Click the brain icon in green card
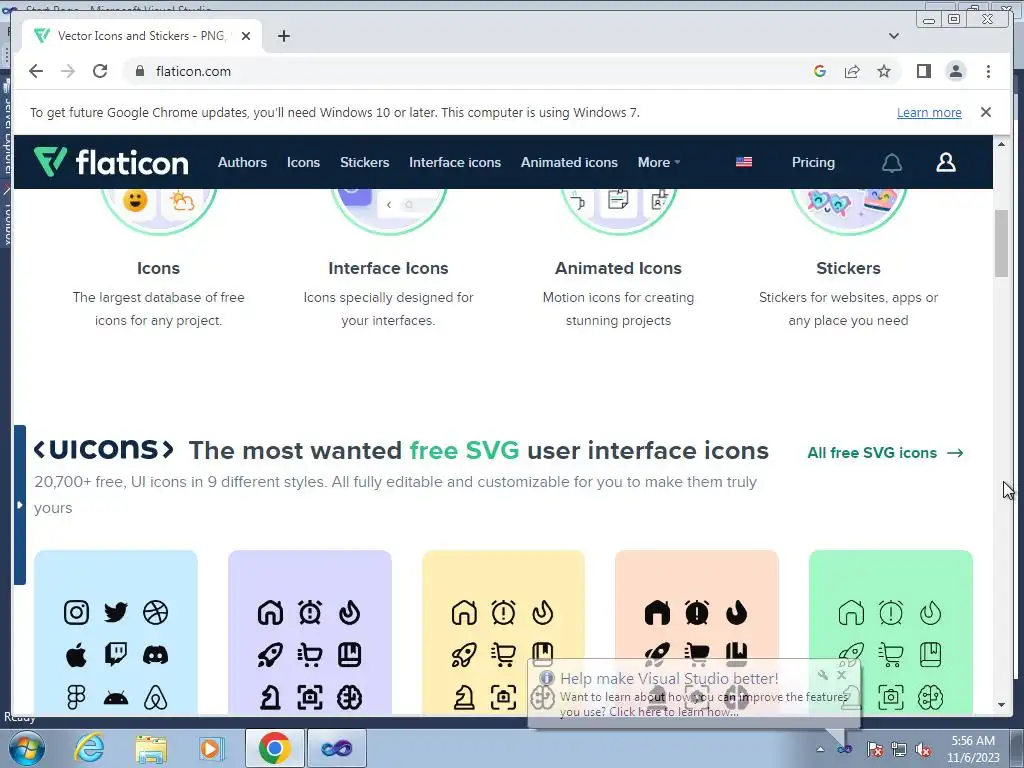The image size is (1024, 768). pyautogui.click(x=930, y=697)
